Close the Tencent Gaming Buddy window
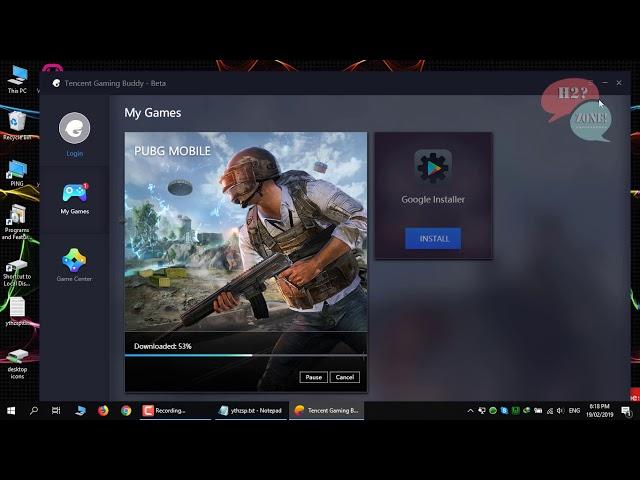640x480 pixels. (619, 83)
